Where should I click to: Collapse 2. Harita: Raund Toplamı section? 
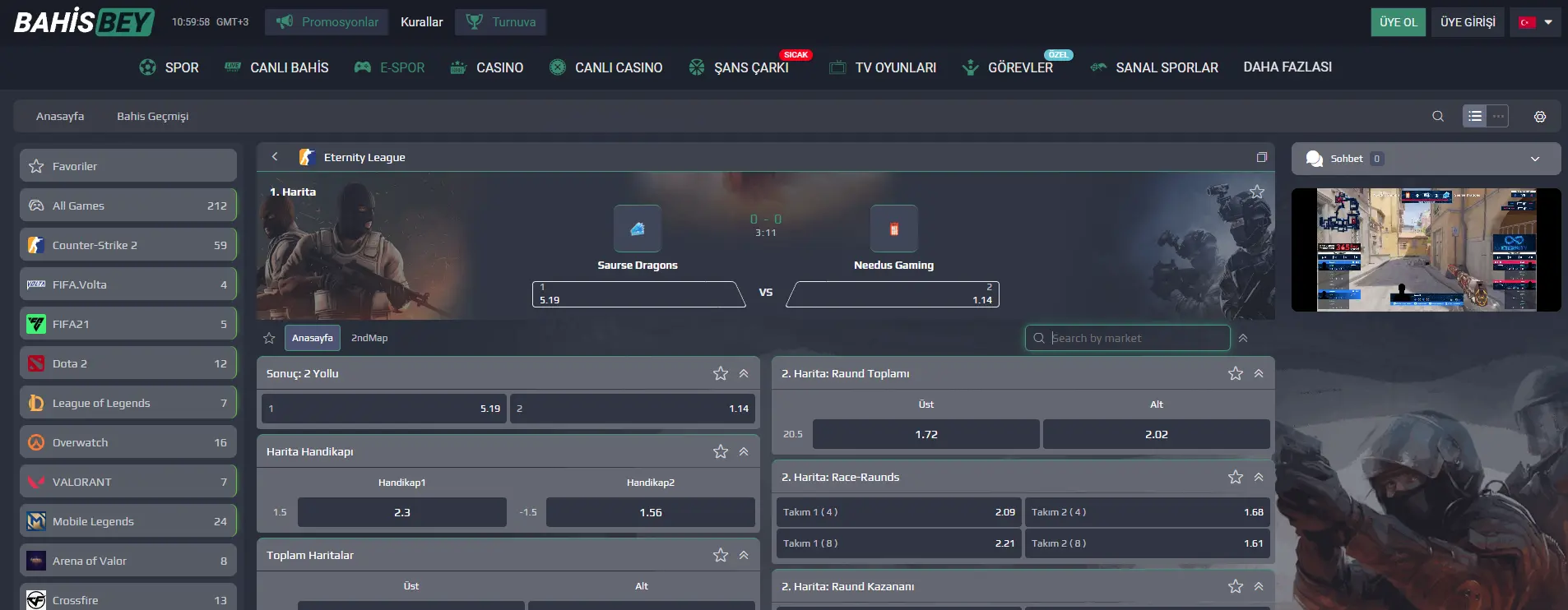tap(1259, 373)
